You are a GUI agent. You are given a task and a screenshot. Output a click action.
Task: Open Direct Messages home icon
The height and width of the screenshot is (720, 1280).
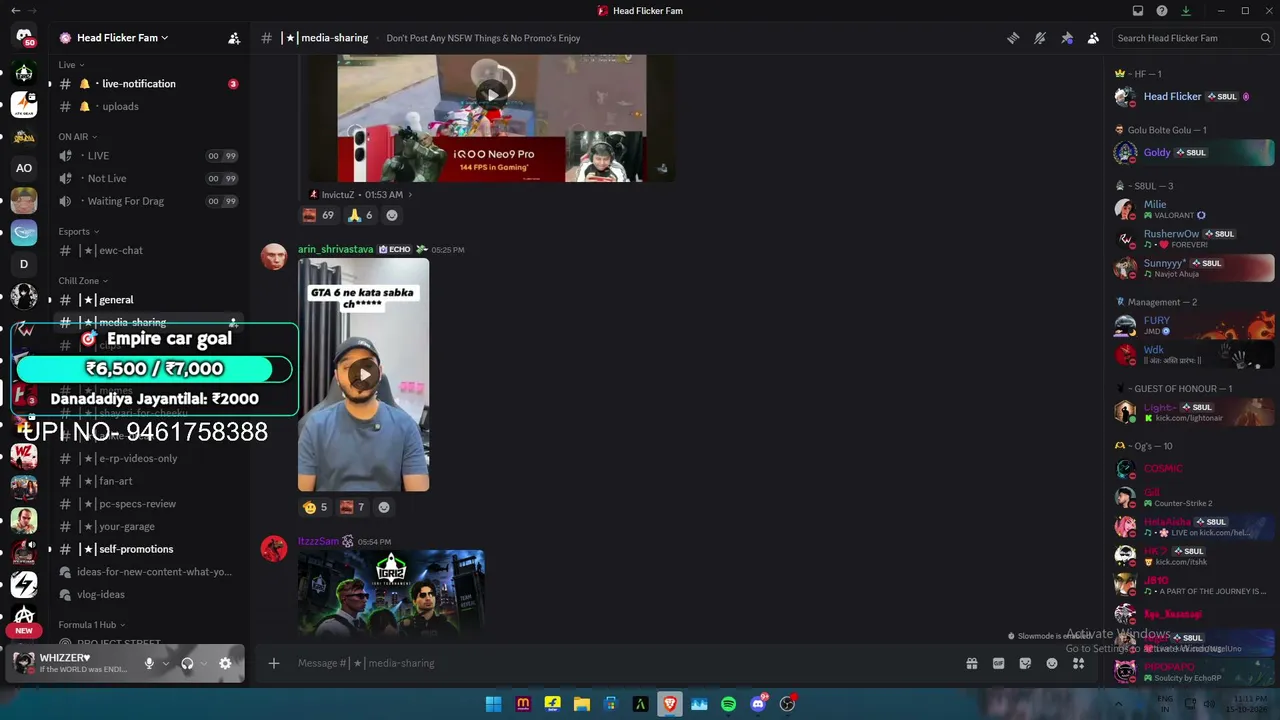click(24, 37)
